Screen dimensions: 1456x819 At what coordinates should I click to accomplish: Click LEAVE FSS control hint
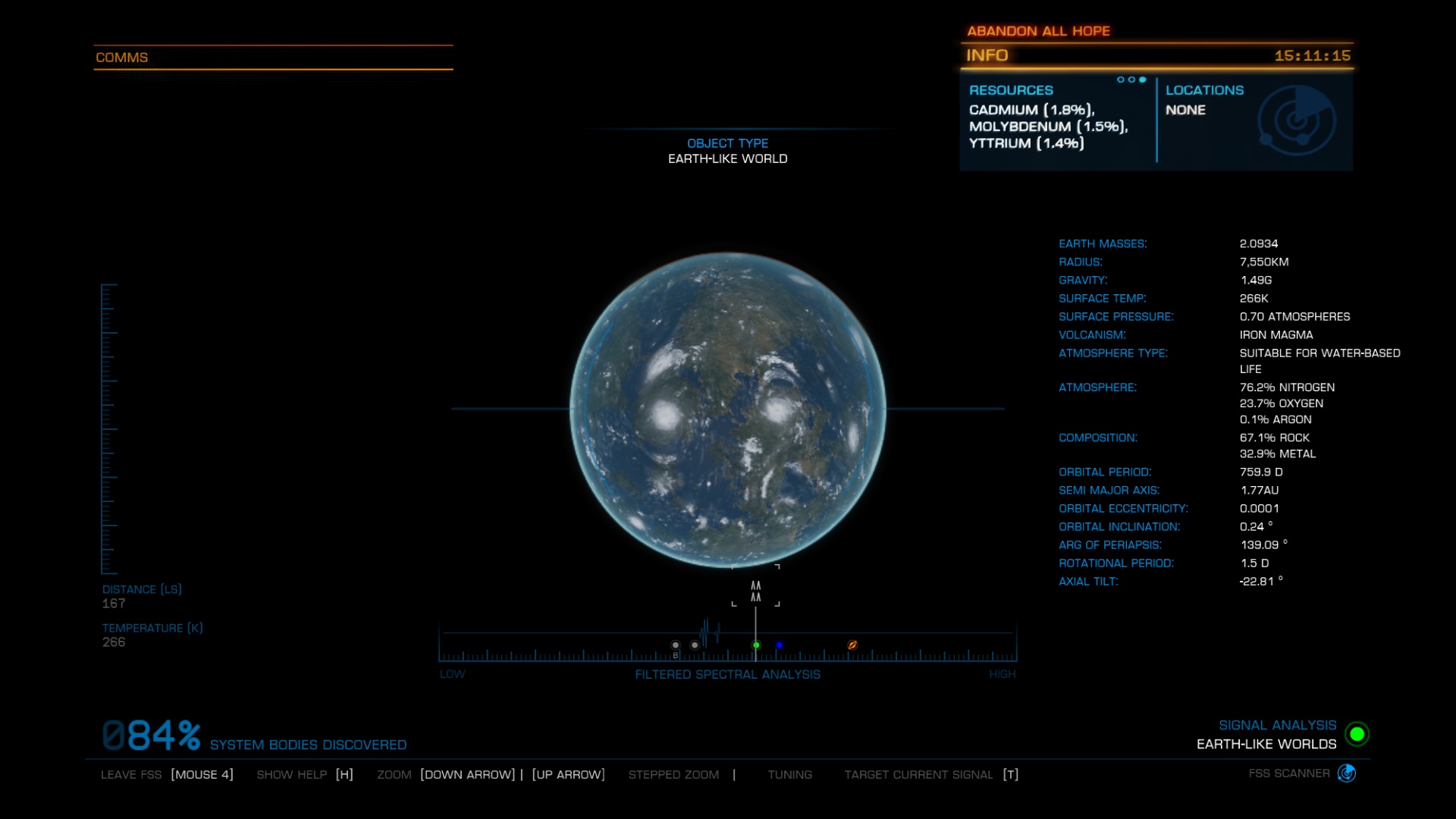[x=167, y=774]
